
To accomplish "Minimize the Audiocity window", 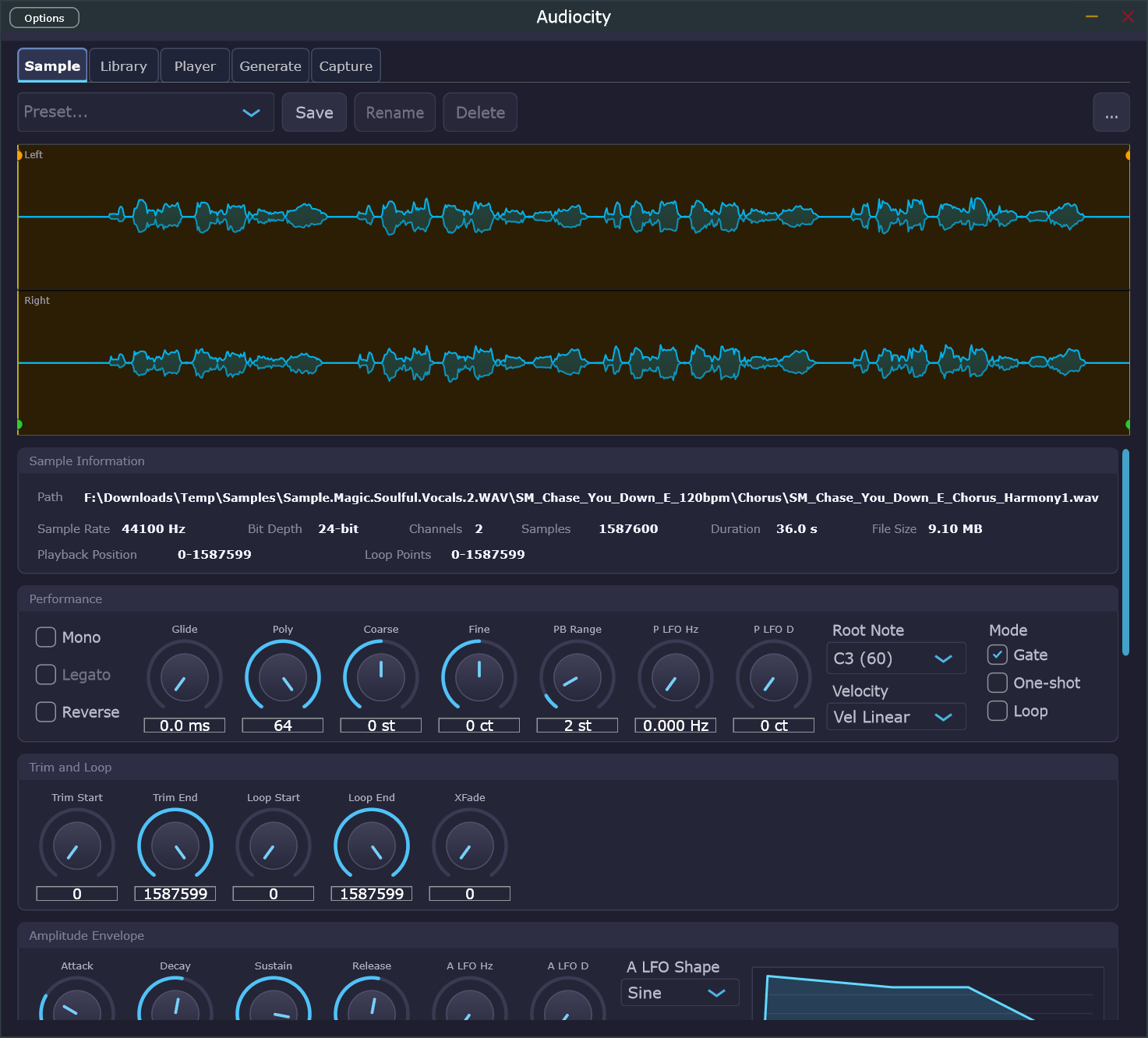I will [x=1092, y=16].
